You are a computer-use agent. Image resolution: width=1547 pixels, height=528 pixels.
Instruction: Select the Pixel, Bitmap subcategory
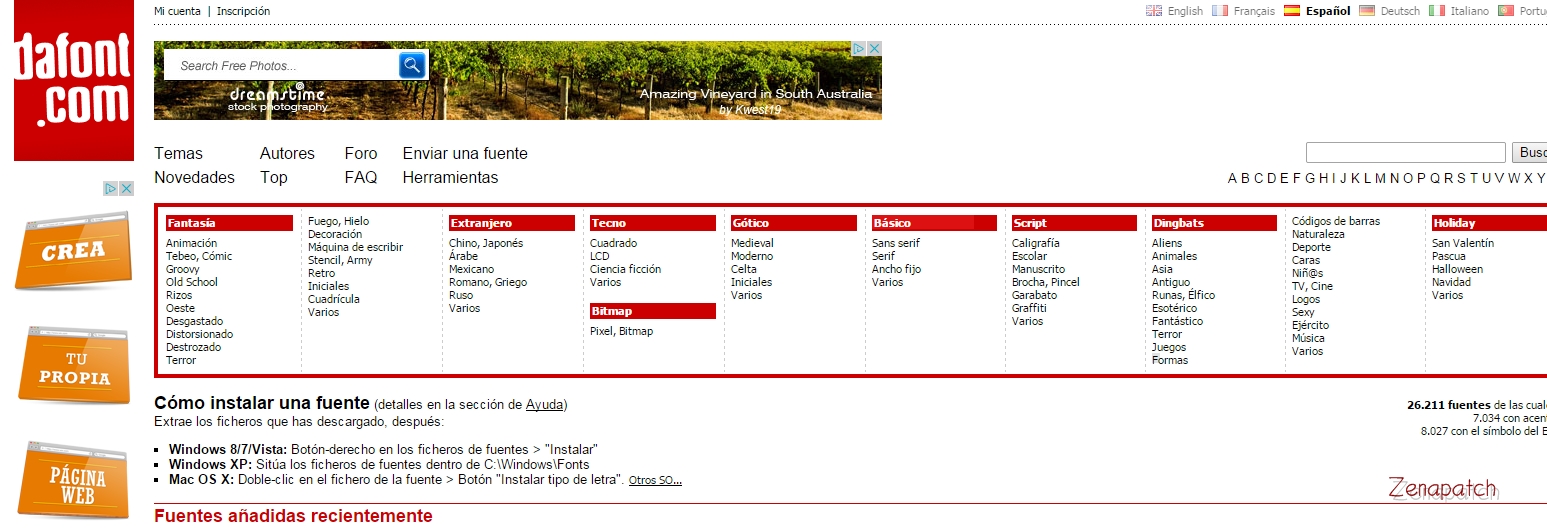point(621,331)
